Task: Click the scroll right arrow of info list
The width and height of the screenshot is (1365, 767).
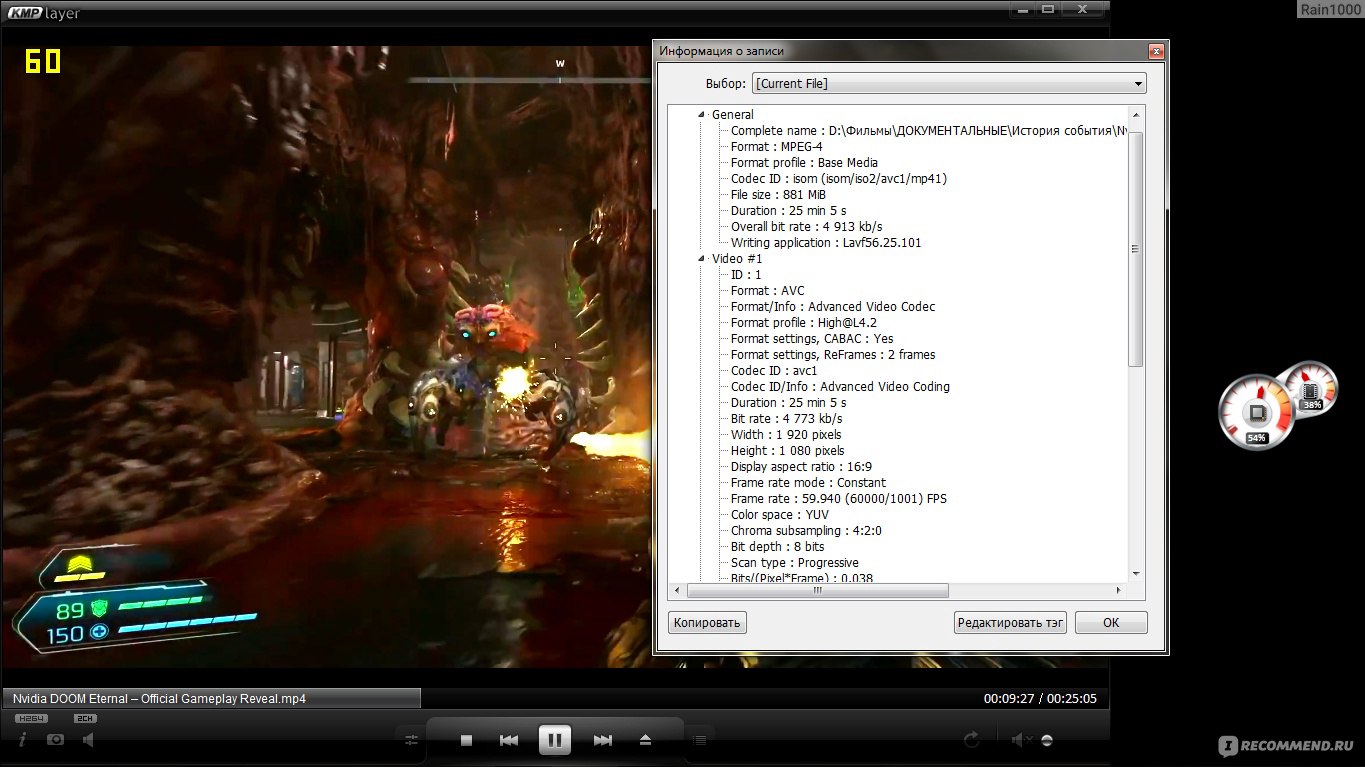Action: [1121, 591]
